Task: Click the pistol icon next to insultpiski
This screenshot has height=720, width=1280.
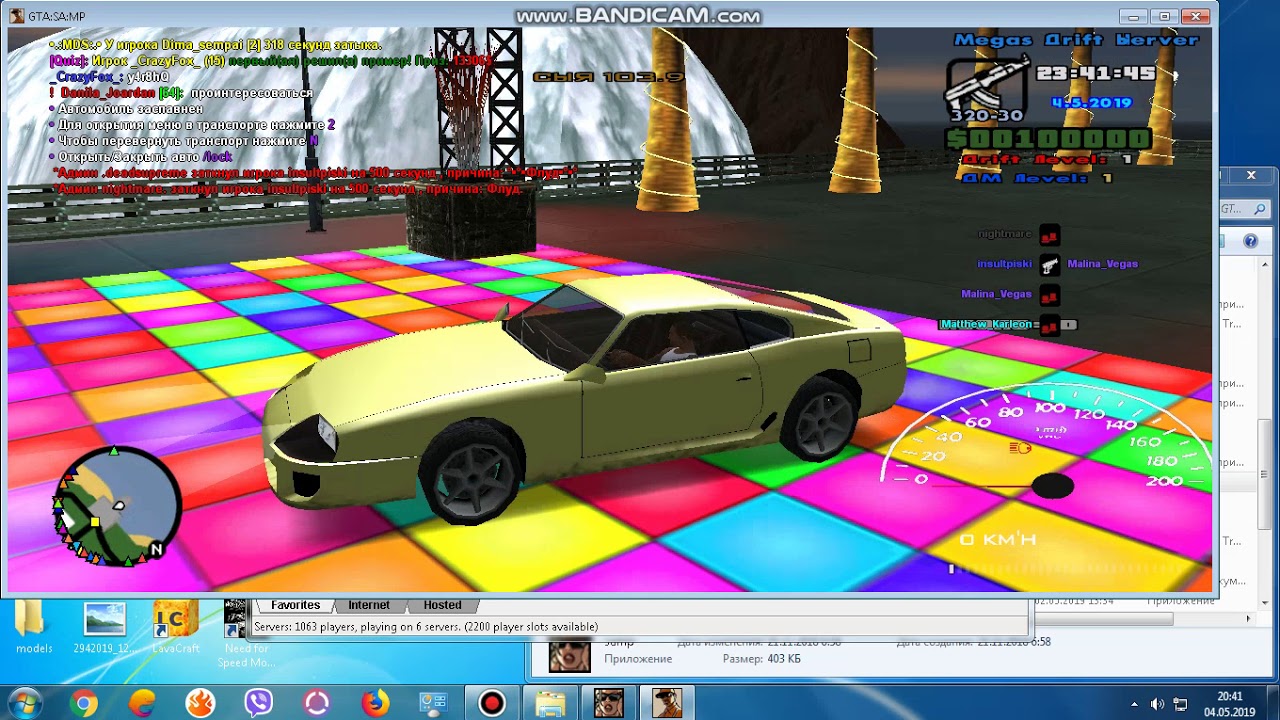Action: coord(1049,264)
